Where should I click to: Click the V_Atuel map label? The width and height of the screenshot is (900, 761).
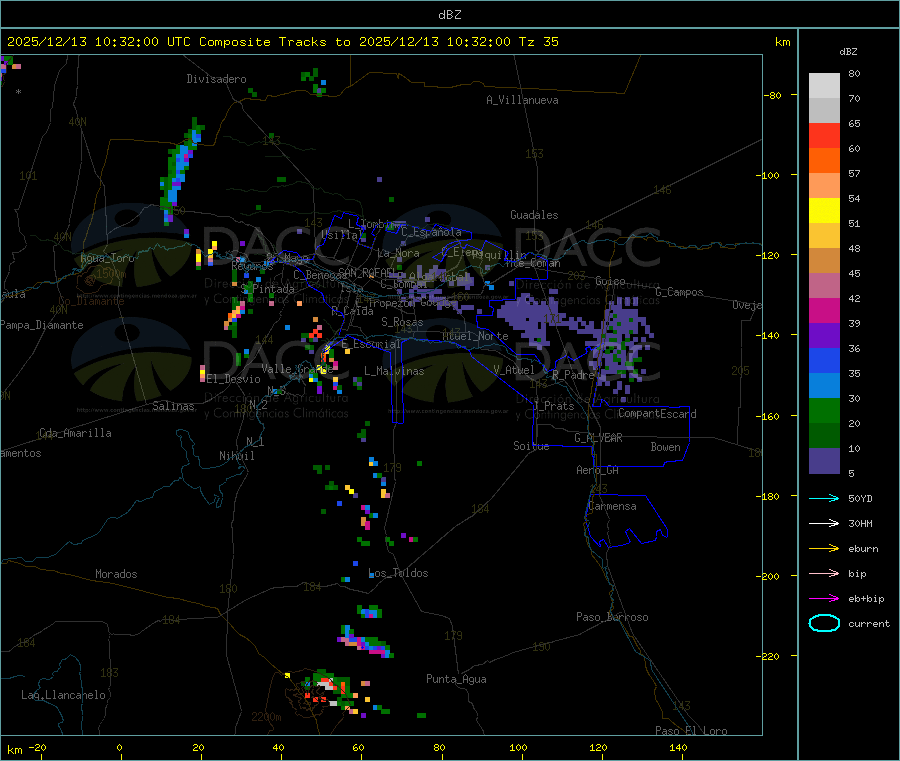point(514,370)
